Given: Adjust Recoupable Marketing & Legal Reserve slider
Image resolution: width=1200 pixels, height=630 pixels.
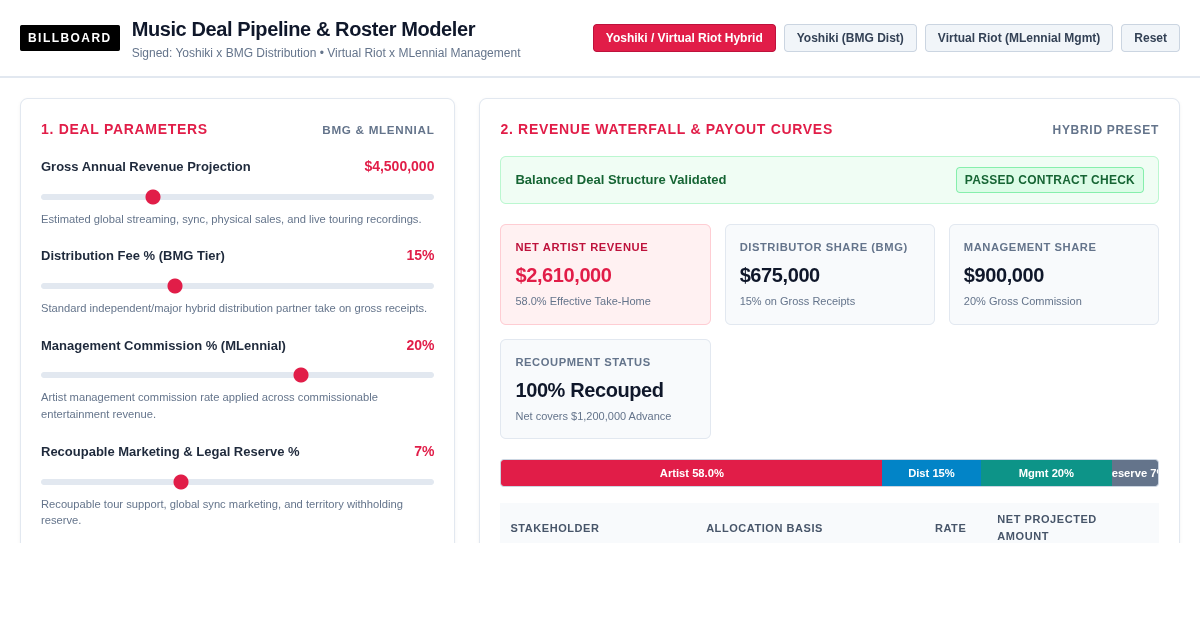Looking at the screenshot, I should pos(237,482).
